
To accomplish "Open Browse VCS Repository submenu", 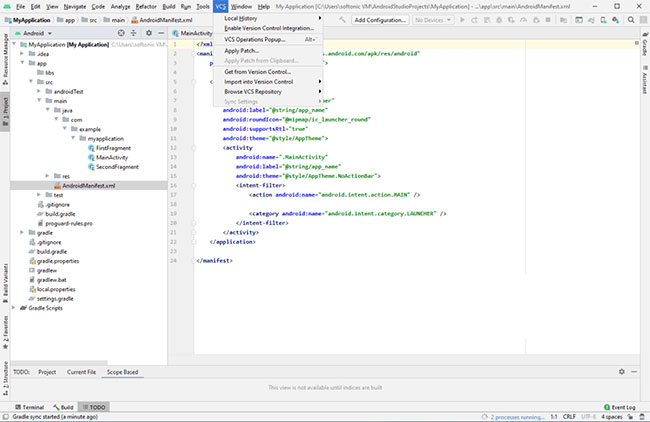I will coord(268,92).
